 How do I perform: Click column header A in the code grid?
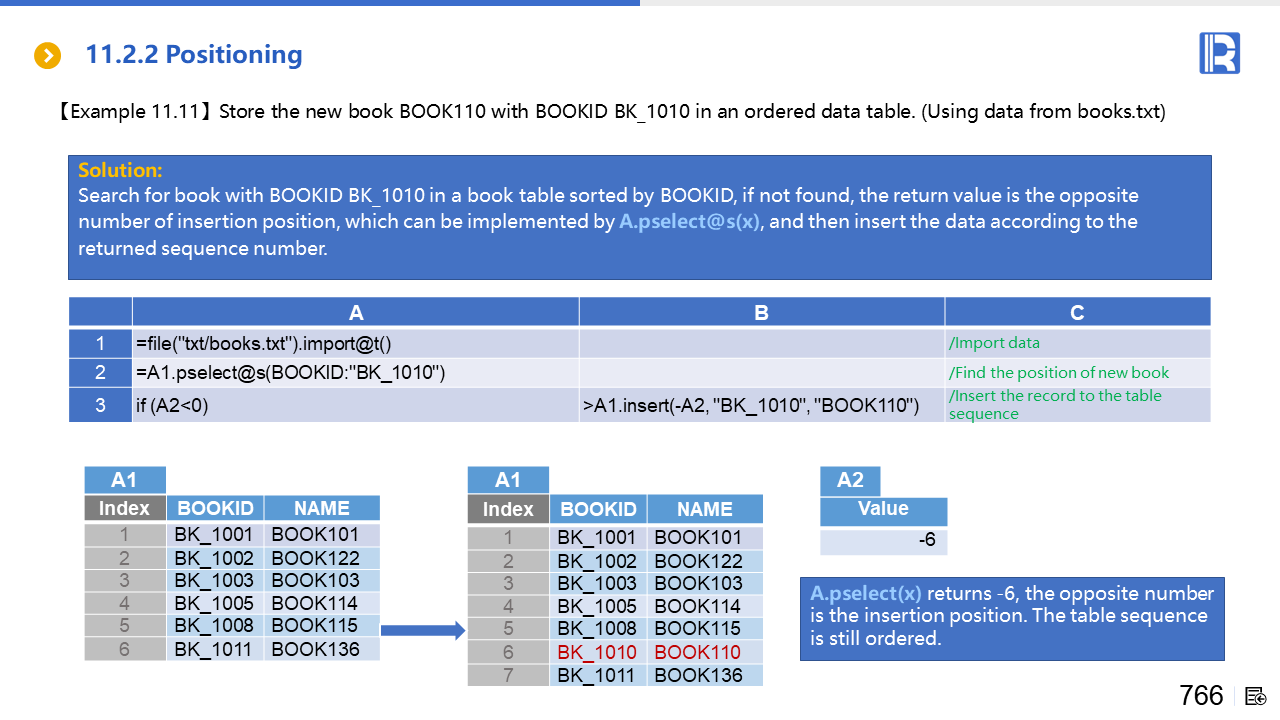(355, 313)
